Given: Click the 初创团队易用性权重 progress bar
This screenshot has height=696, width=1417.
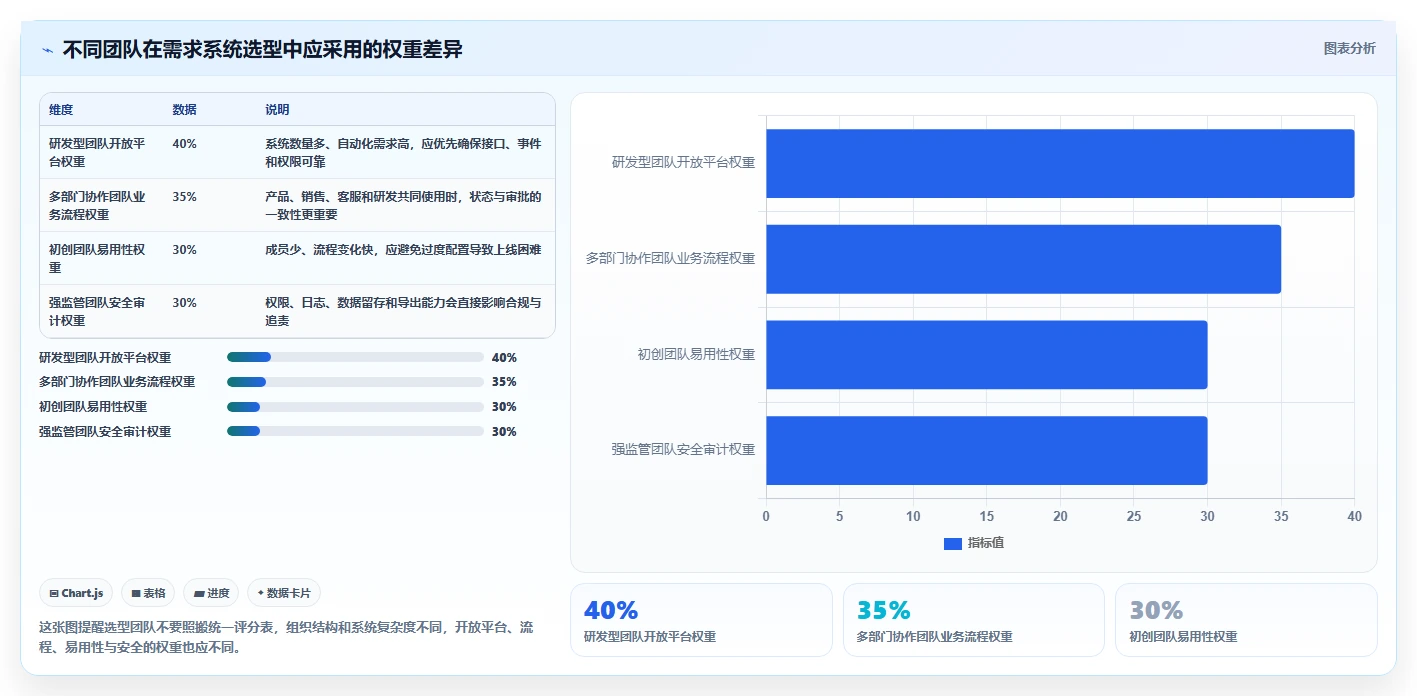Looking at the screenshot, I should click(355, 407).
